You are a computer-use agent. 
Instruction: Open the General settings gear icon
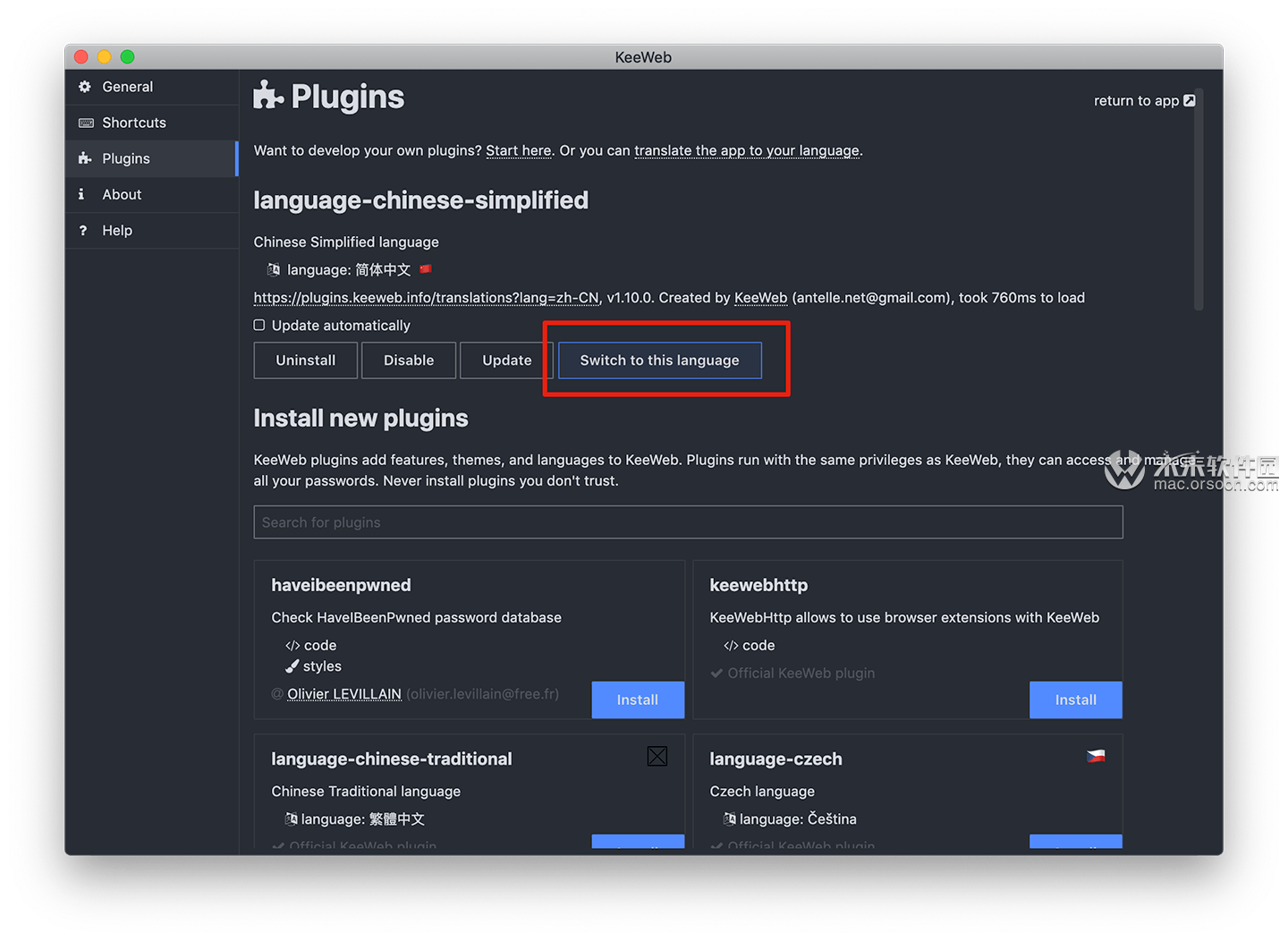[x=85, y=87]
